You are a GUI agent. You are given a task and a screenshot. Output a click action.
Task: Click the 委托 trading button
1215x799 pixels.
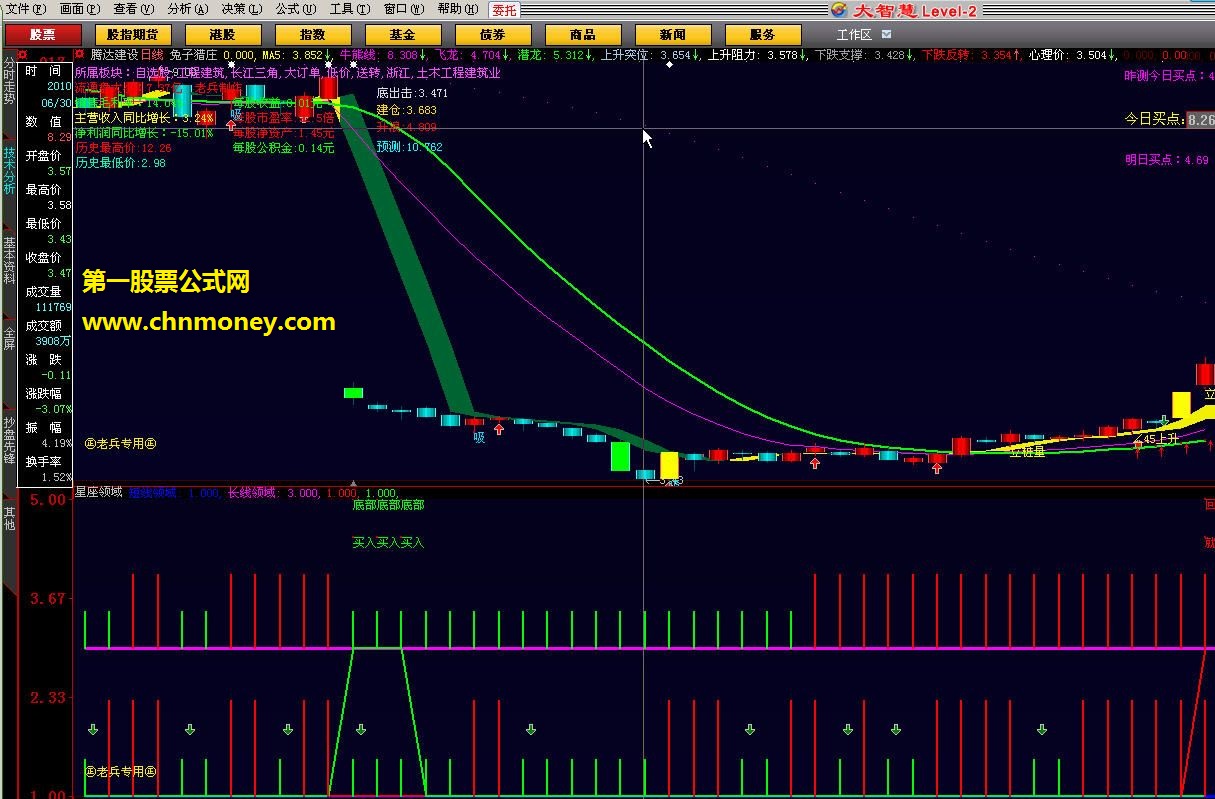[x=504, y=10]
